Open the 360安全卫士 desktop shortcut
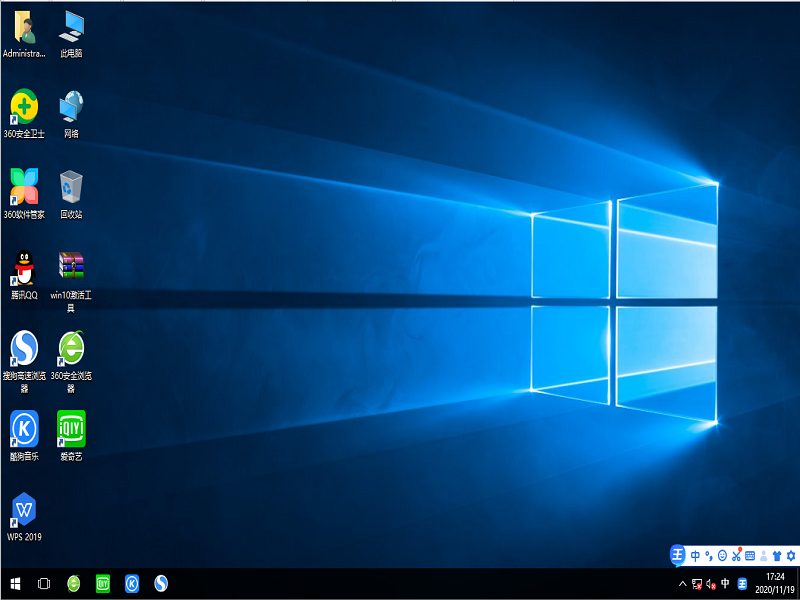The image size is (800, 600). (x=24, y=106)
